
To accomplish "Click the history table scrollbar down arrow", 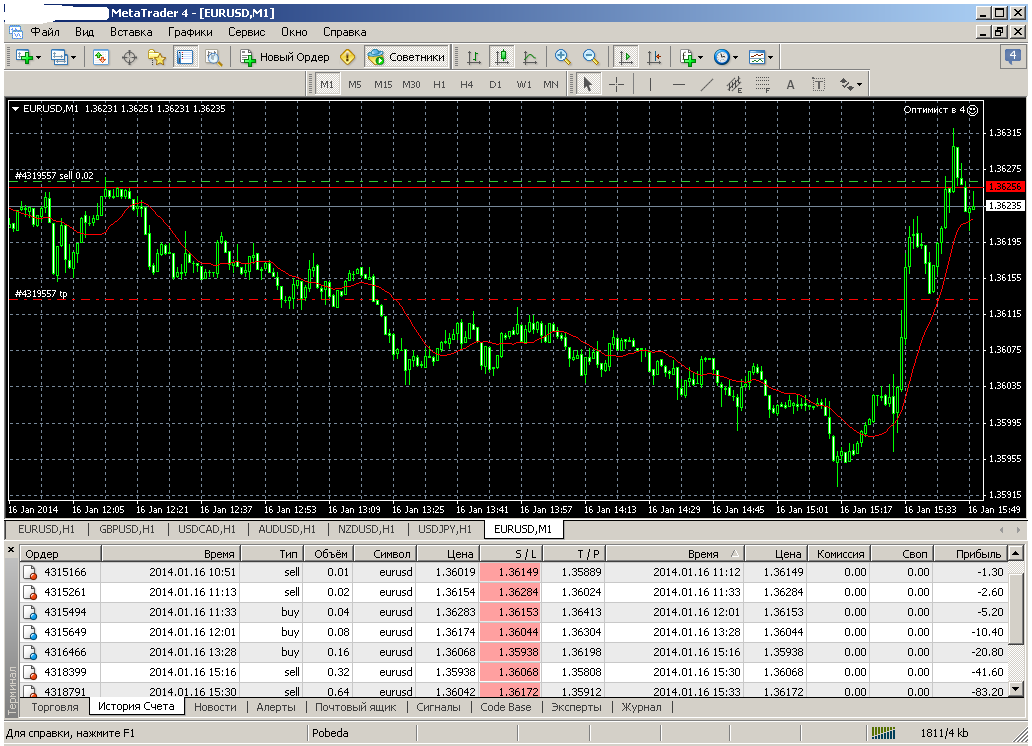I will pos(1016,689).
